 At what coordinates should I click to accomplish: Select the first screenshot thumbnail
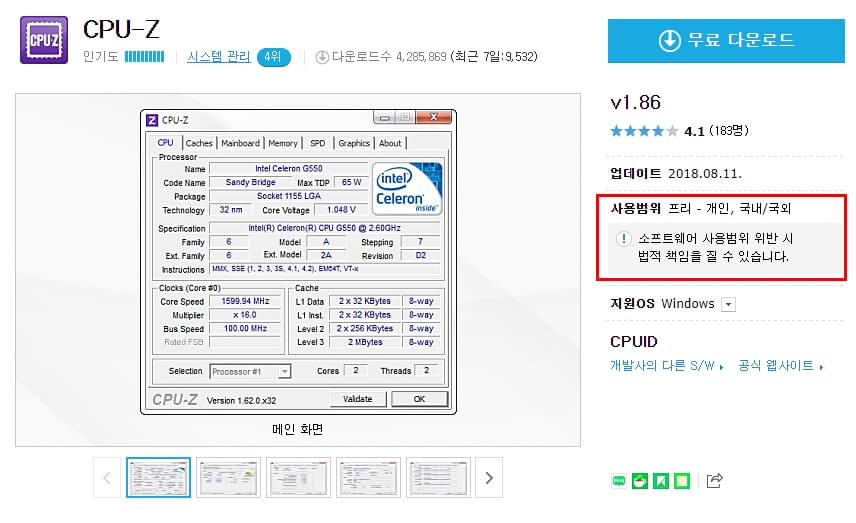point(158,478)
